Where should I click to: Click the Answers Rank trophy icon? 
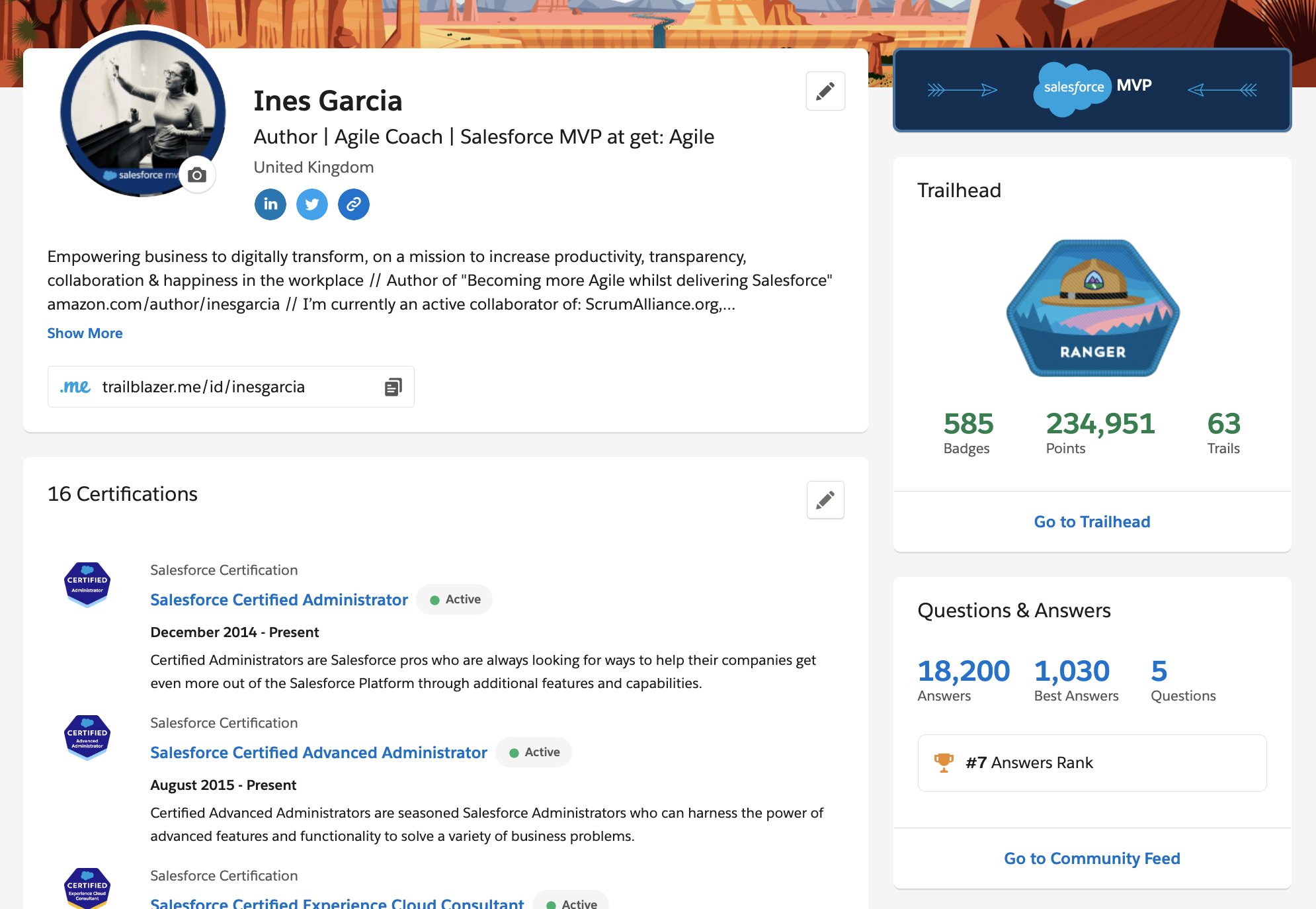tap(944, 763)
